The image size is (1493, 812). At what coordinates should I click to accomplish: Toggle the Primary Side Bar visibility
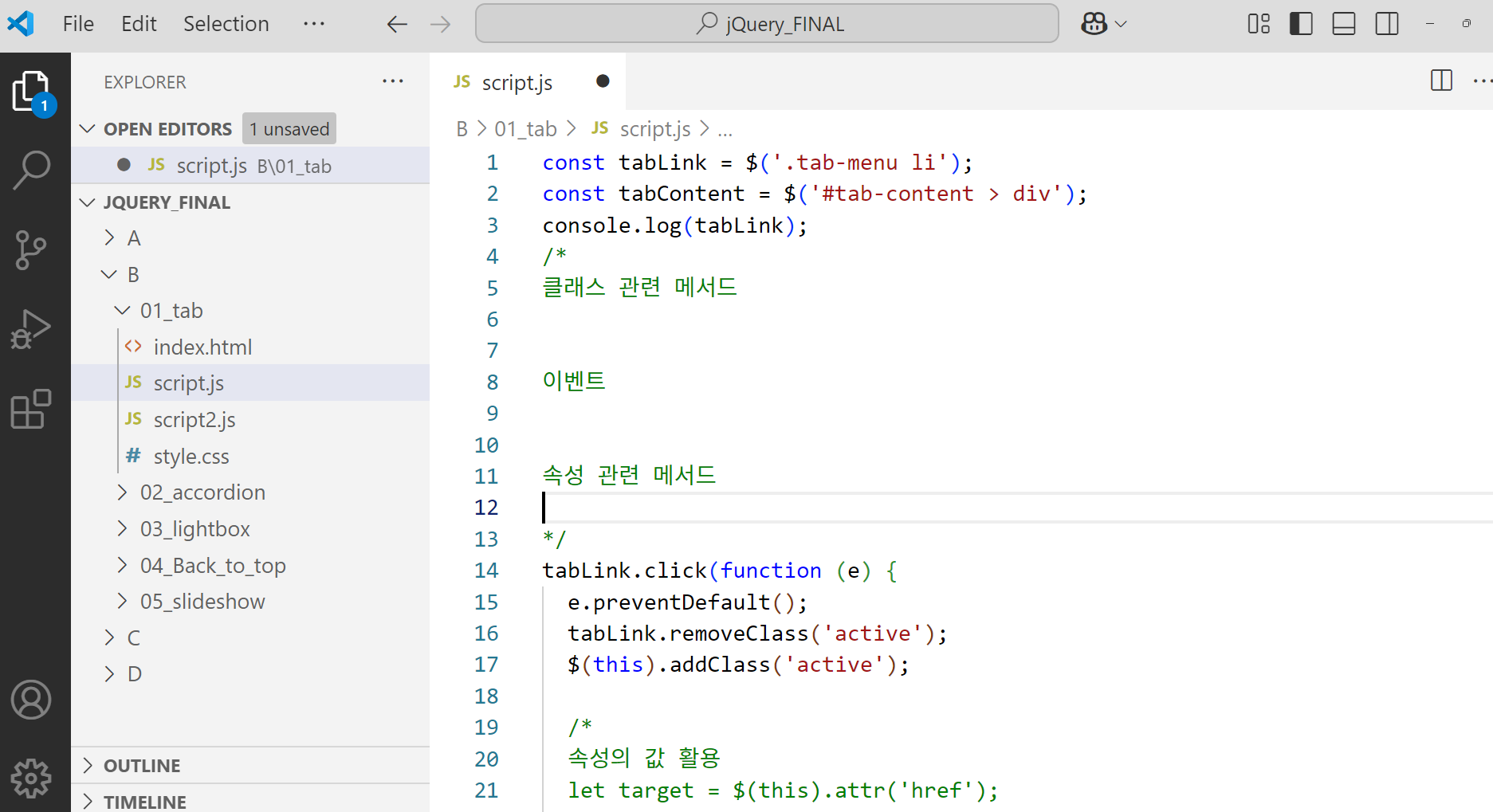[x=1300, y=23]
